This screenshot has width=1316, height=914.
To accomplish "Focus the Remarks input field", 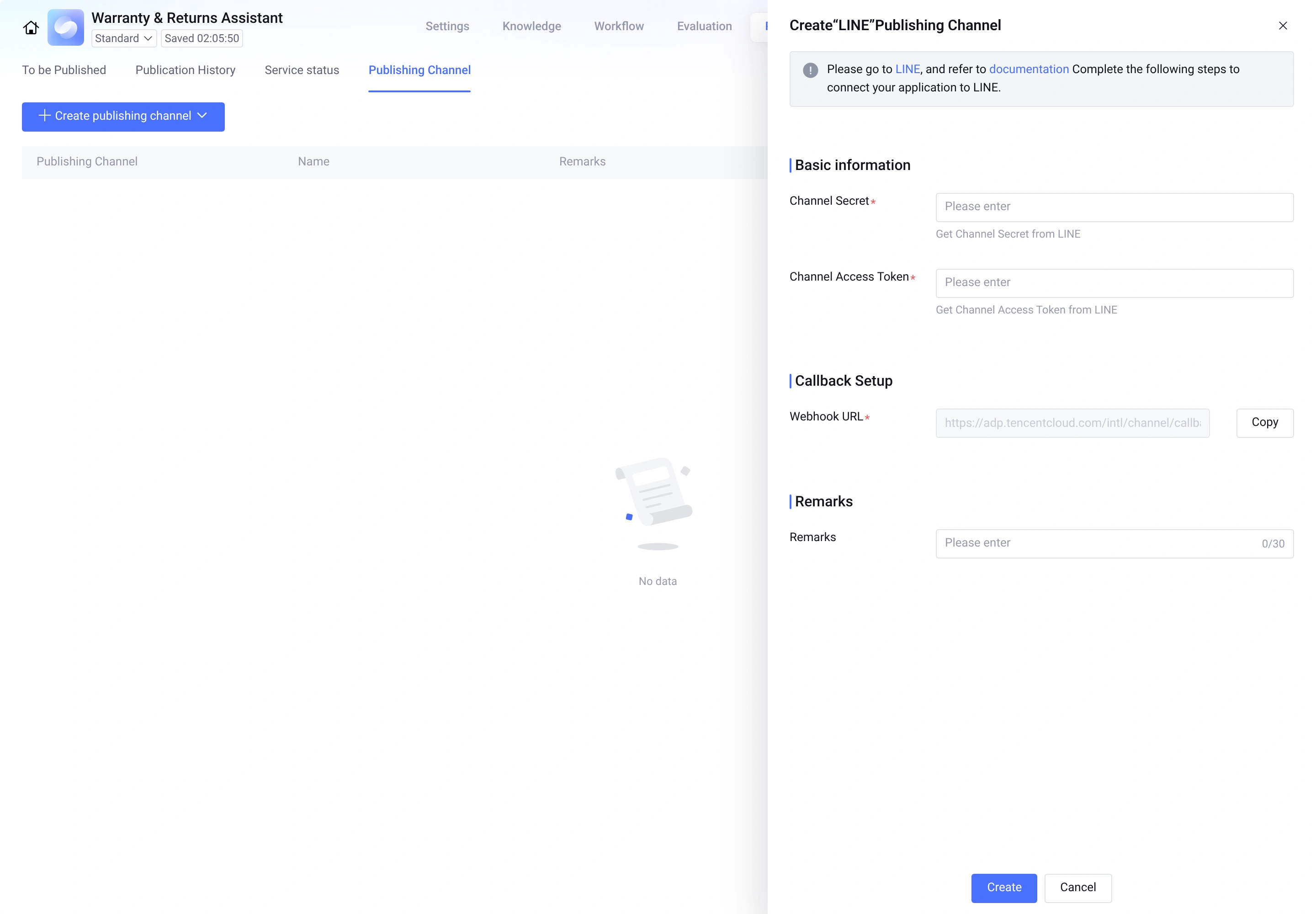I will (1114, 543).
